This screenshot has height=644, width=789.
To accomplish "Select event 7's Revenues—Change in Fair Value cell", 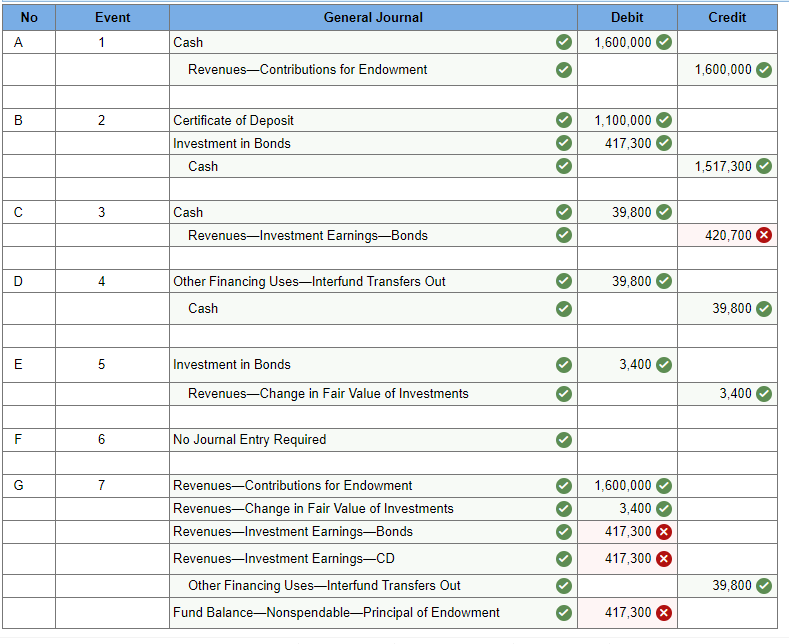I will tap(373, 509).
